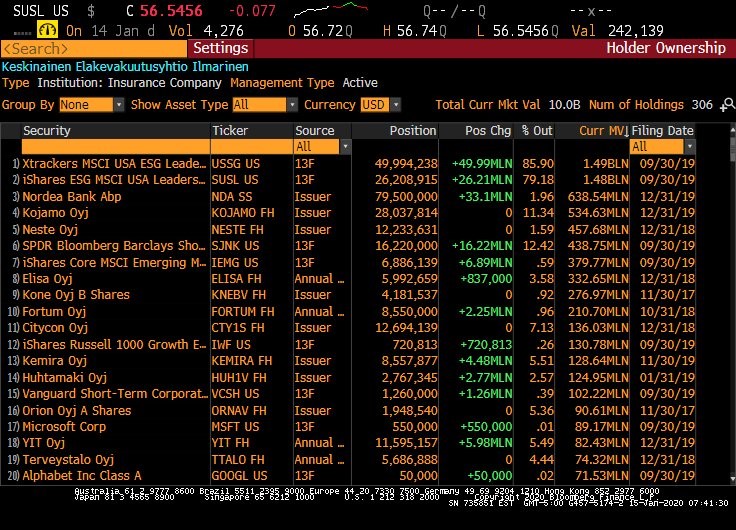Click ticker NDA SS

[x=232, y=196]
